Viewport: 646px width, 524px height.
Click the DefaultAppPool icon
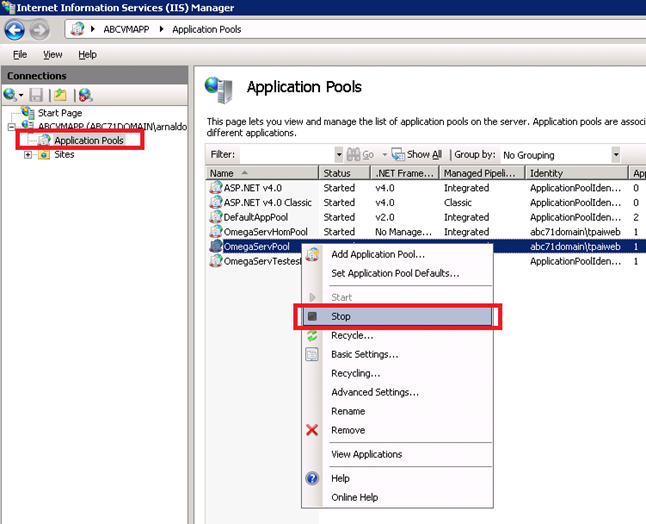click(216, 217)
